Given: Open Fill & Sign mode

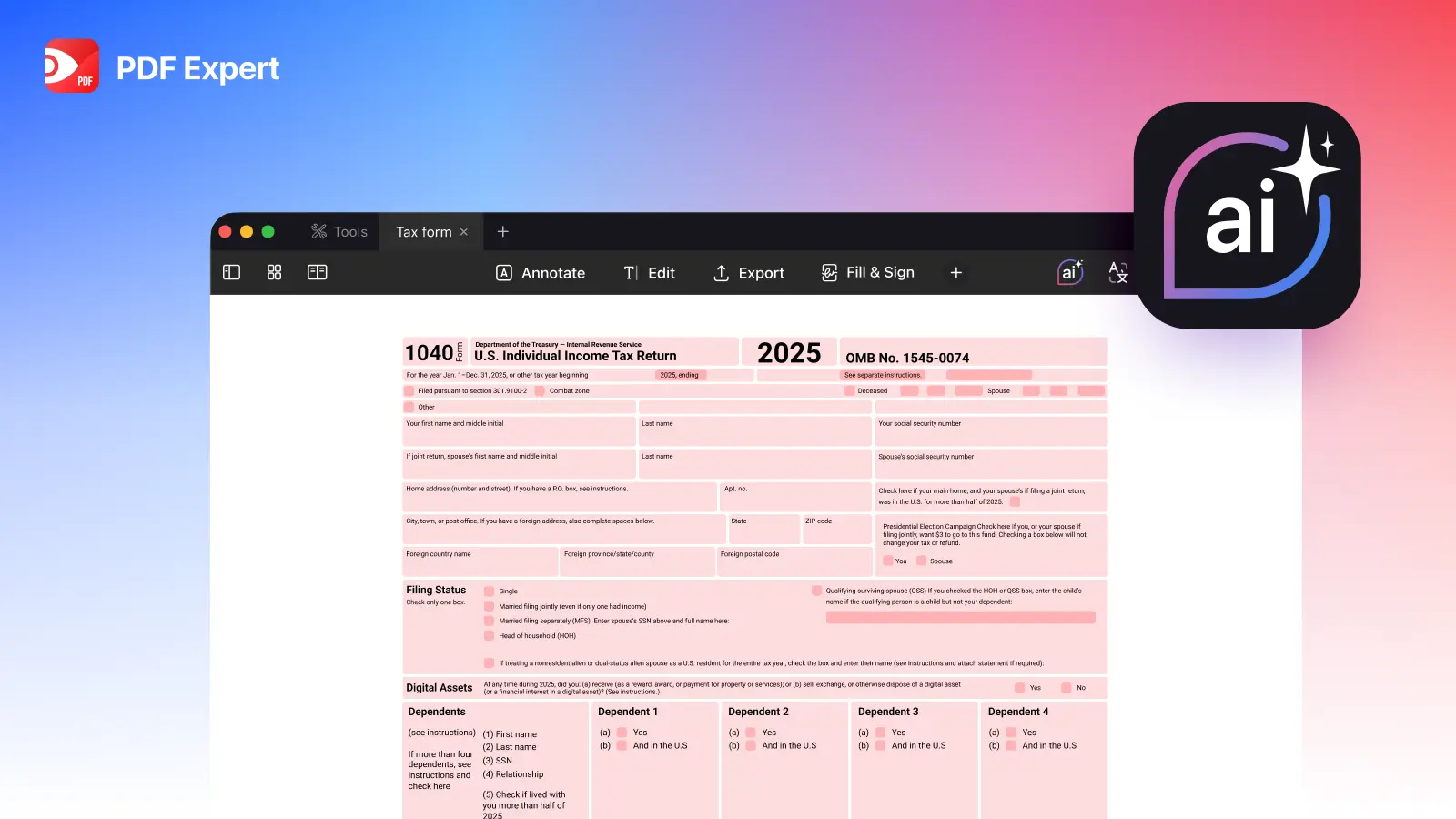Looking at the screenshot, I should pyautogui.click(x=868, y=273).
